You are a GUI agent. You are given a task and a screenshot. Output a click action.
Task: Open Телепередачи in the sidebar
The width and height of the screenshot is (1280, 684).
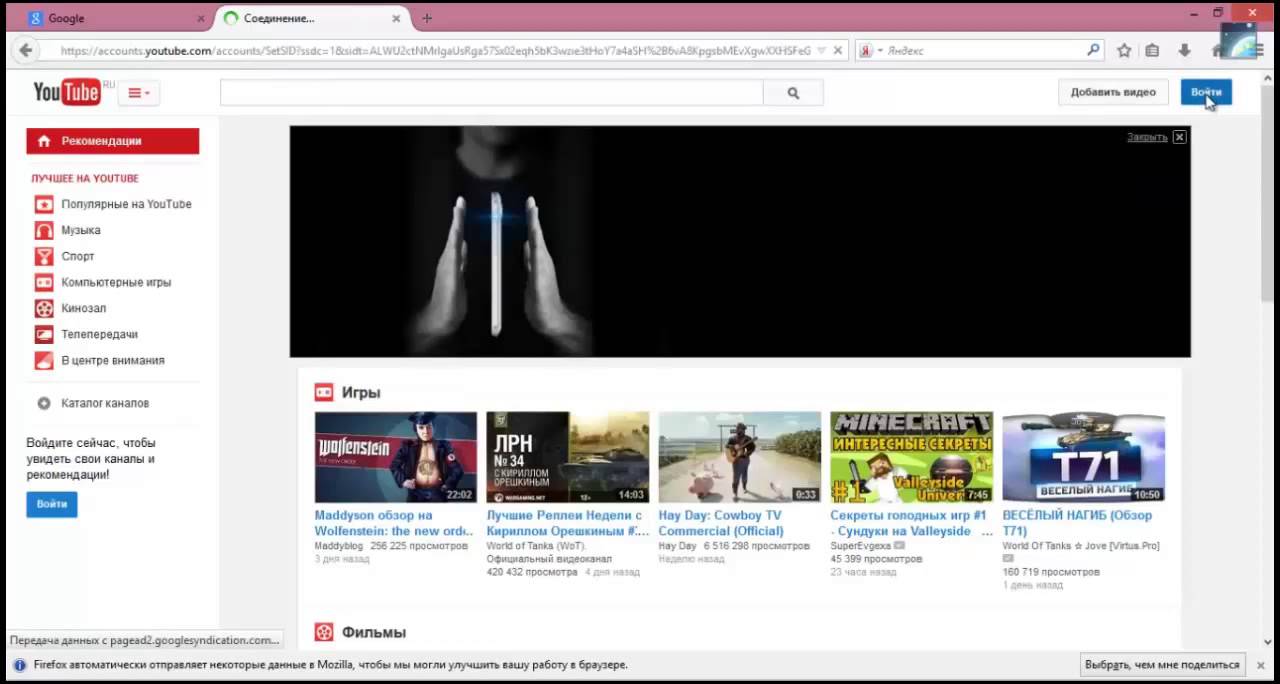[x=99, y=334]
